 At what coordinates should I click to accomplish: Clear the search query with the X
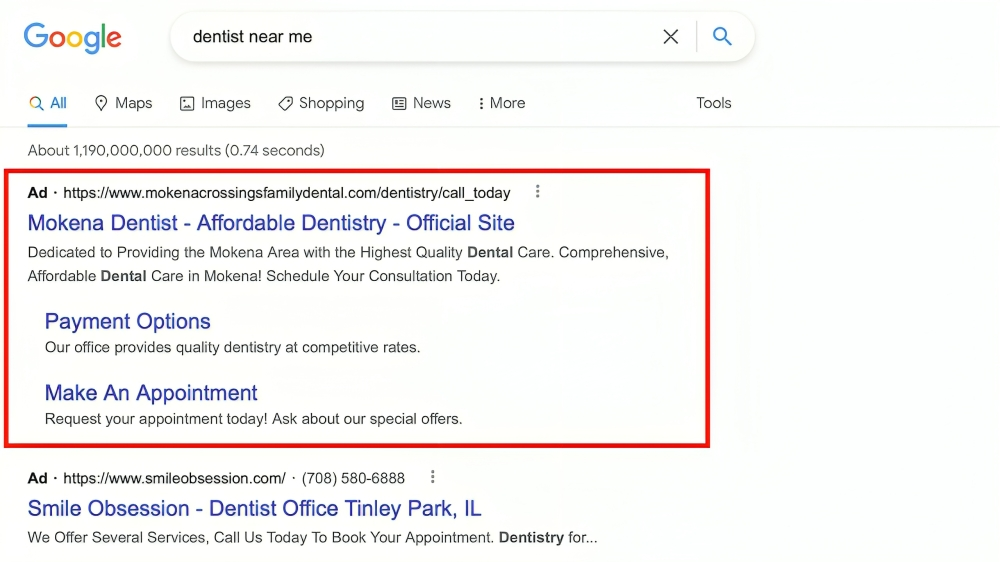coord(670,37)
